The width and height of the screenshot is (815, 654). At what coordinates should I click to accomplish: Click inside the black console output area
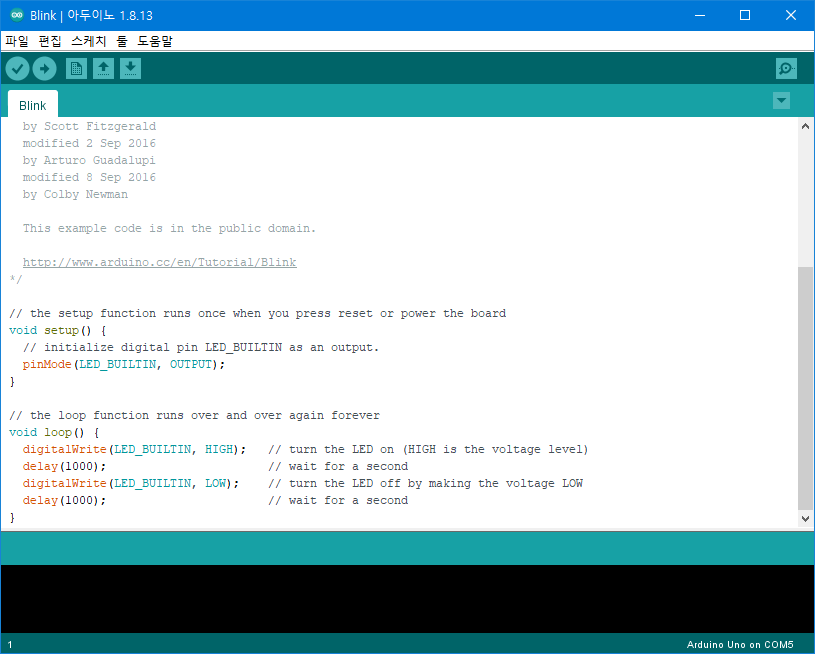pyautogui.click(x=407, y=599)
